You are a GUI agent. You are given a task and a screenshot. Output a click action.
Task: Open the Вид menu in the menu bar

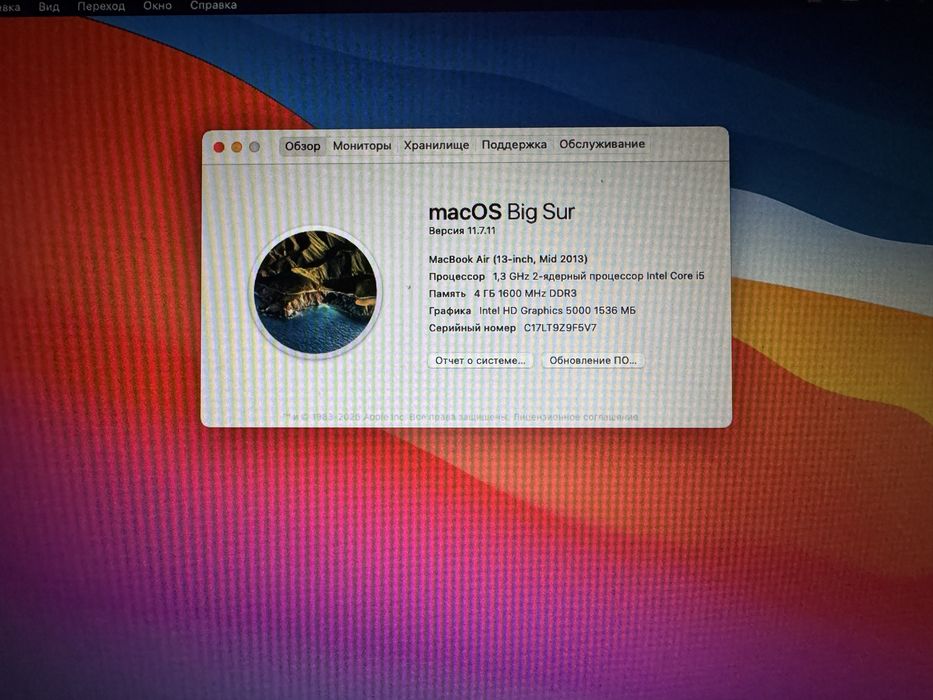pyautogui.click(x=49, y=7)
